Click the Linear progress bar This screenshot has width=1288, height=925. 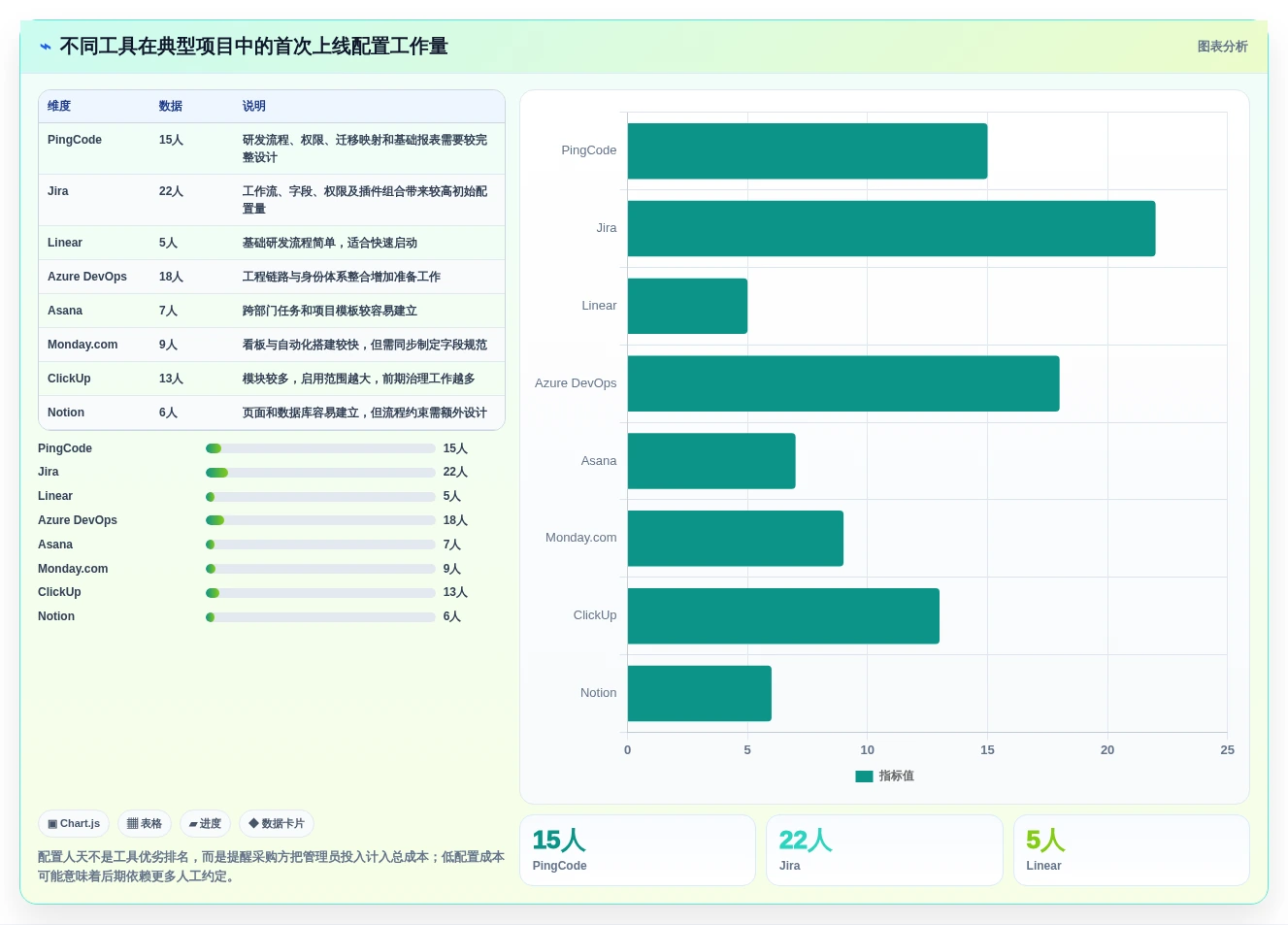[320, 497]
